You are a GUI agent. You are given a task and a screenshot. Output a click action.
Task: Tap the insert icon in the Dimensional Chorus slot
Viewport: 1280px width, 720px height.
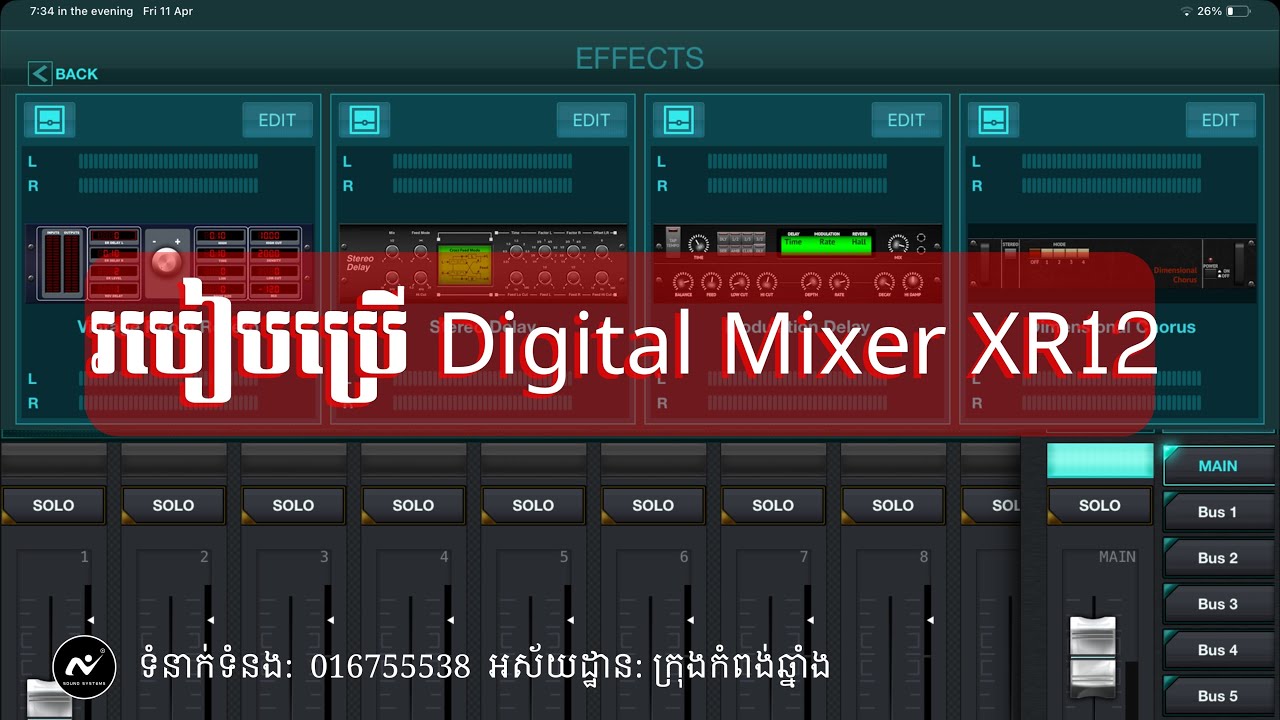pos(993,120)
